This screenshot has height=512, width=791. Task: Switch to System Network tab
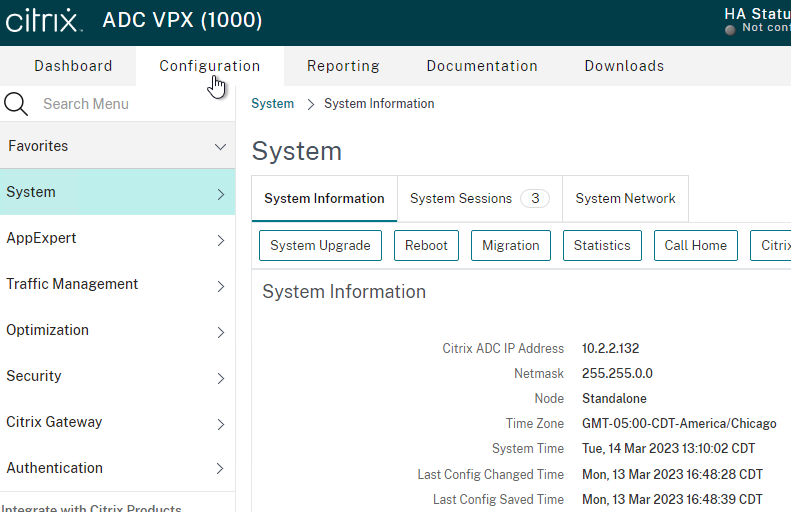click(626, 199)
